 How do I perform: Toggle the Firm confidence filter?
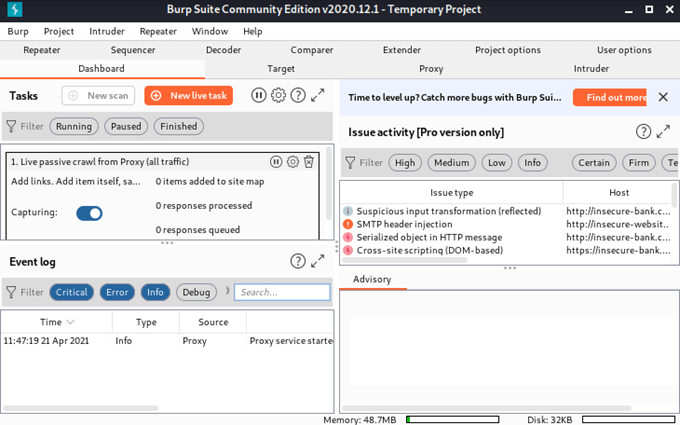point(639,163)
